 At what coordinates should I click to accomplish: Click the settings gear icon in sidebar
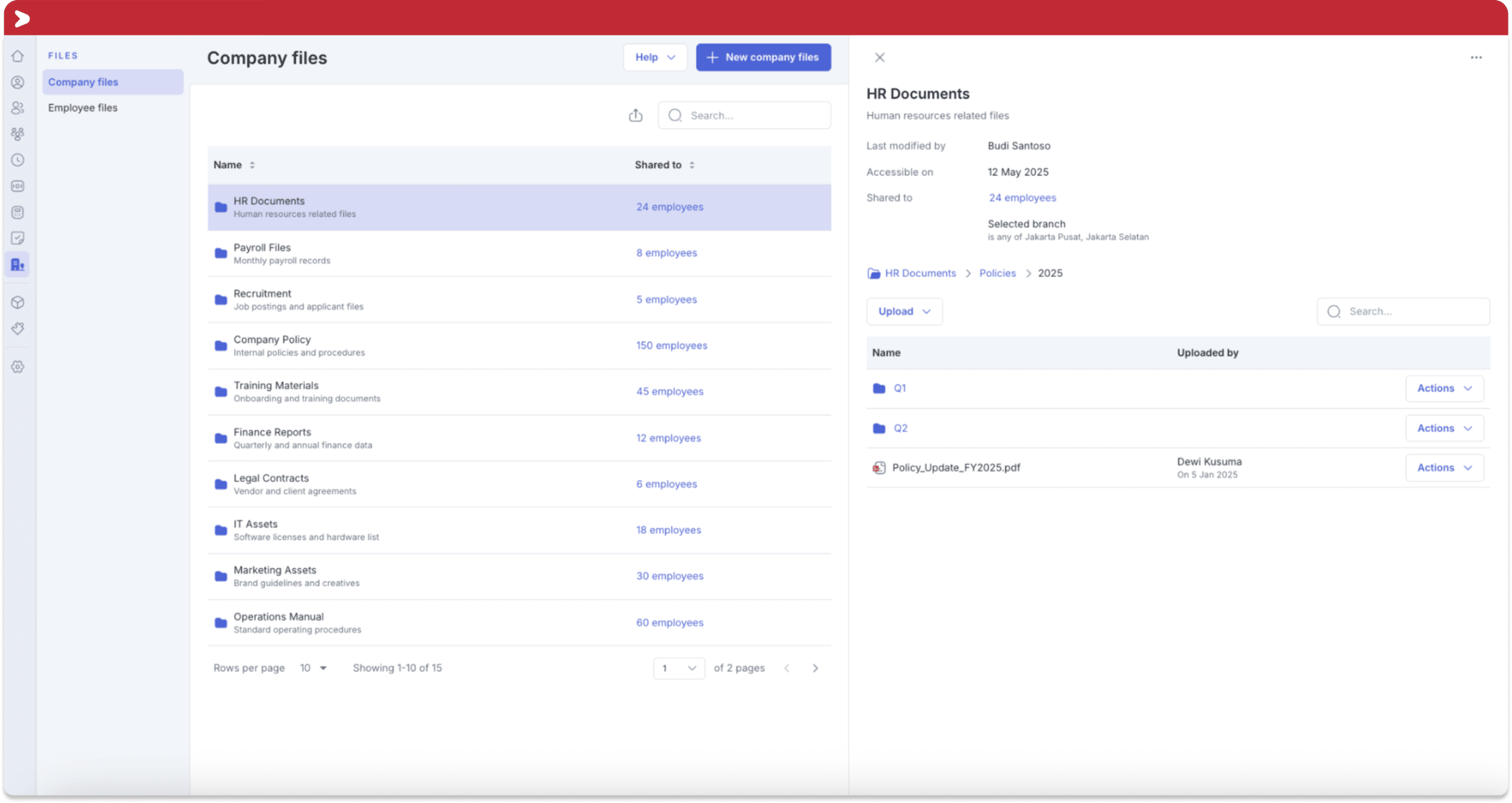click(x=18, y=367)
